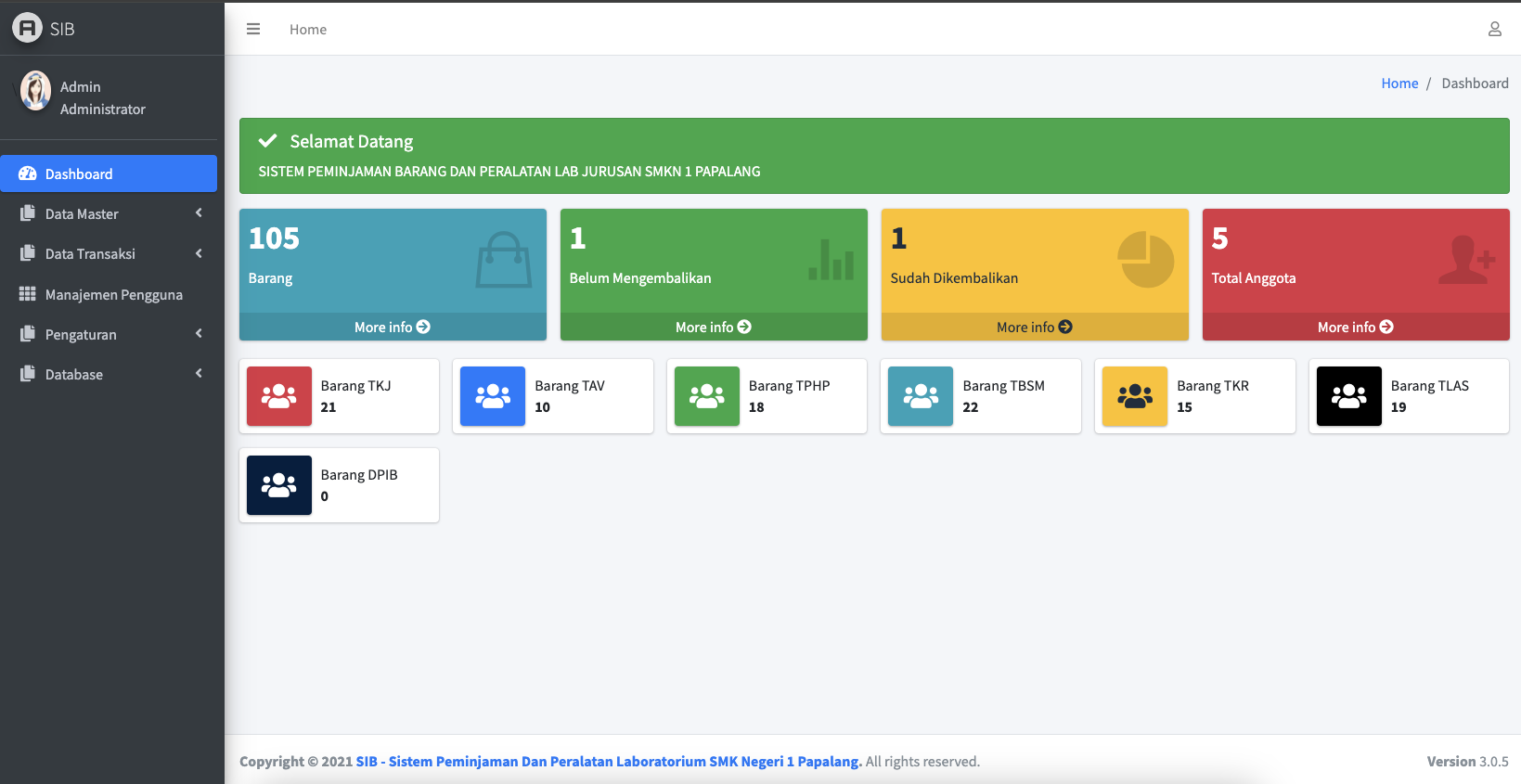Click the teal Barang TBSM group icon
This screenshot has width=1521, height=784.
(x=921, y=396)
